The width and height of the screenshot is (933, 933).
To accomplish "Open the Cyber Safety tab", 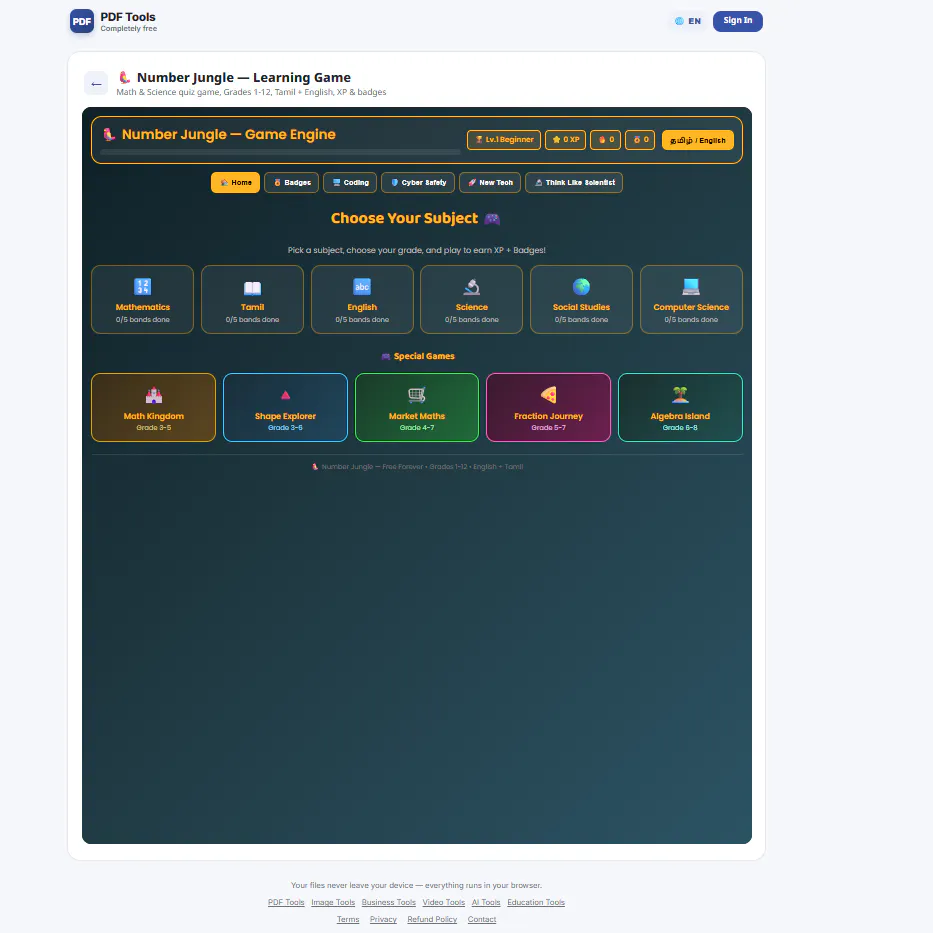I will (418, 183).
